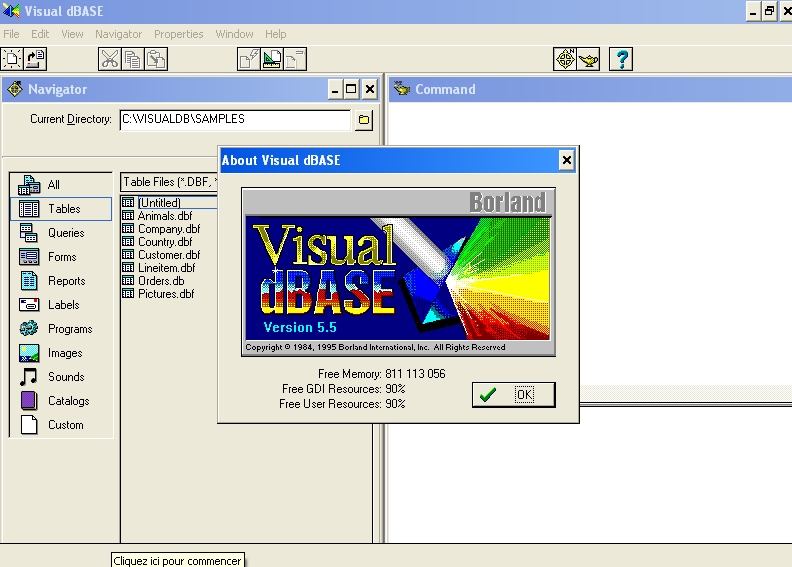Select the Programs category
The width and height of the screenshot is (792, 567).
coord(61,329)
